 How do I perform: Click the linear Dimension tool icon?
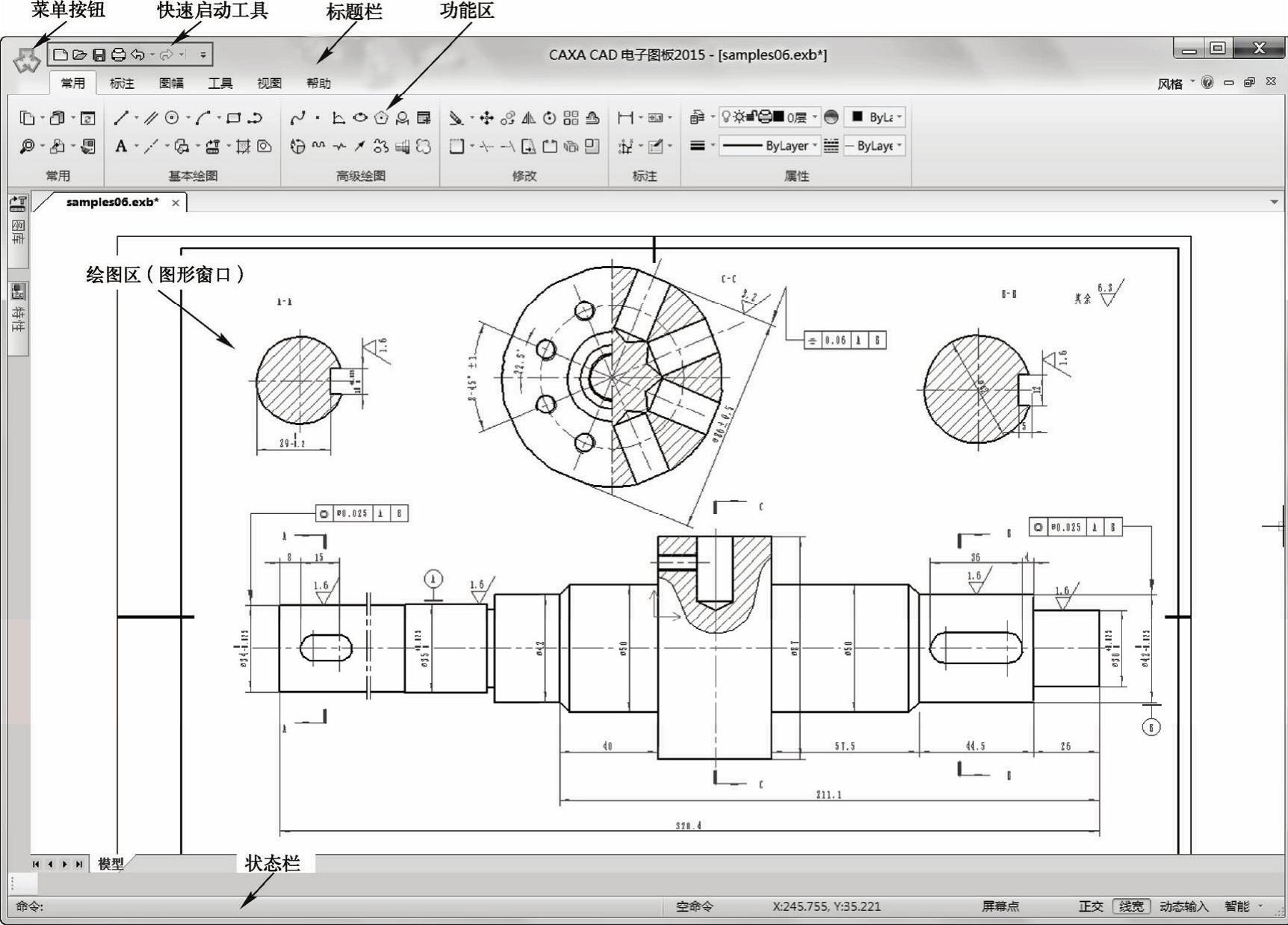click(625, 118)
